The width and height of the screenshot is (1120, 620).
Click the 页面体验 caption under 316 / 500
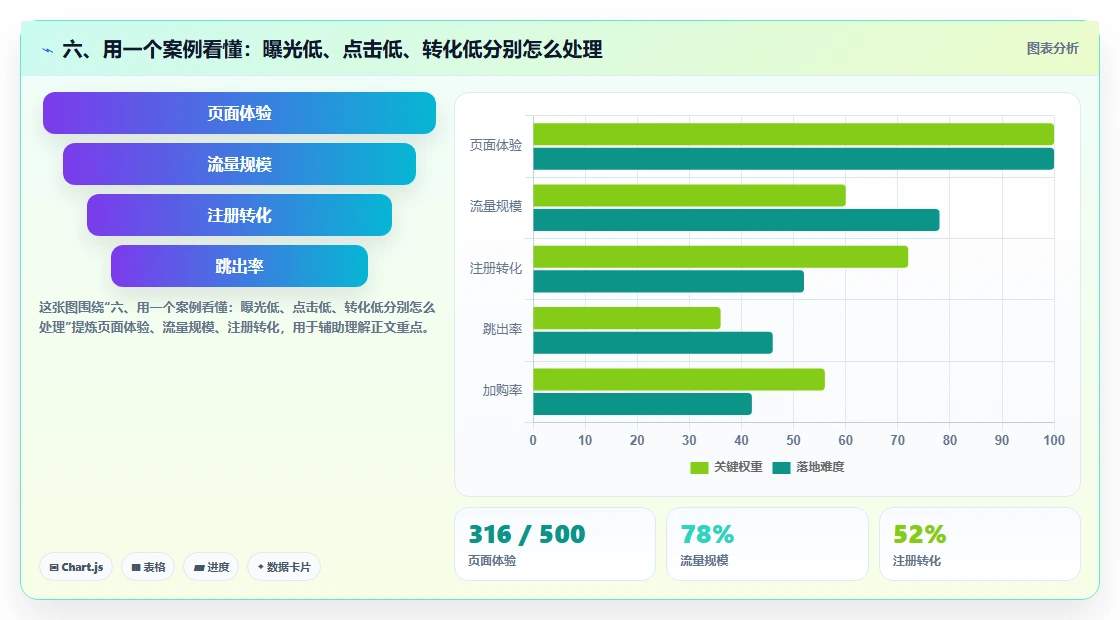coord(492,561)
